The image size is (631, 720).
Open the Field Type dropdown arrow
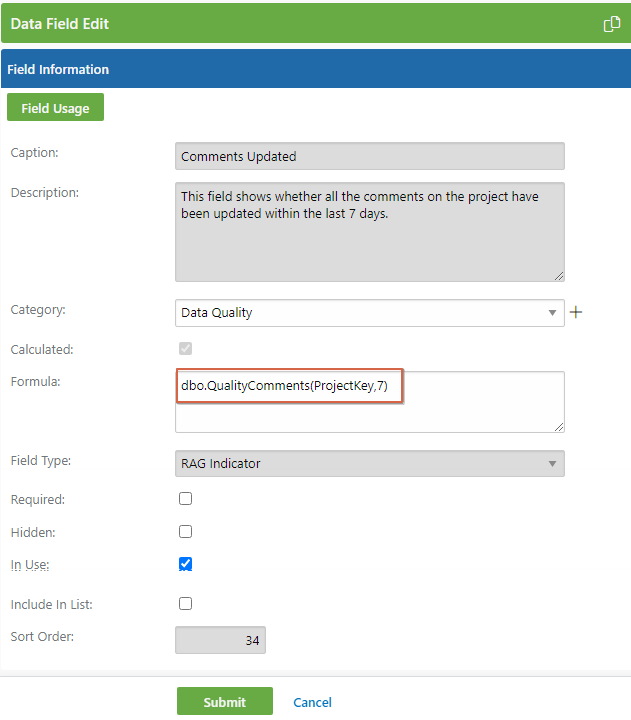(552, 464)
